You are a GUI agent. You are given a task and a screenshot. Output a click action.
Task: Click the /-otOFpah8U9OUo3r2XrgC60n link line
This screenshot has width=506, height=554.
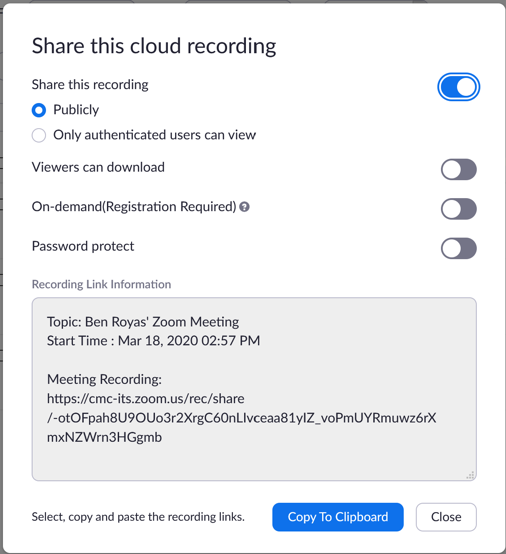point(241,418)
